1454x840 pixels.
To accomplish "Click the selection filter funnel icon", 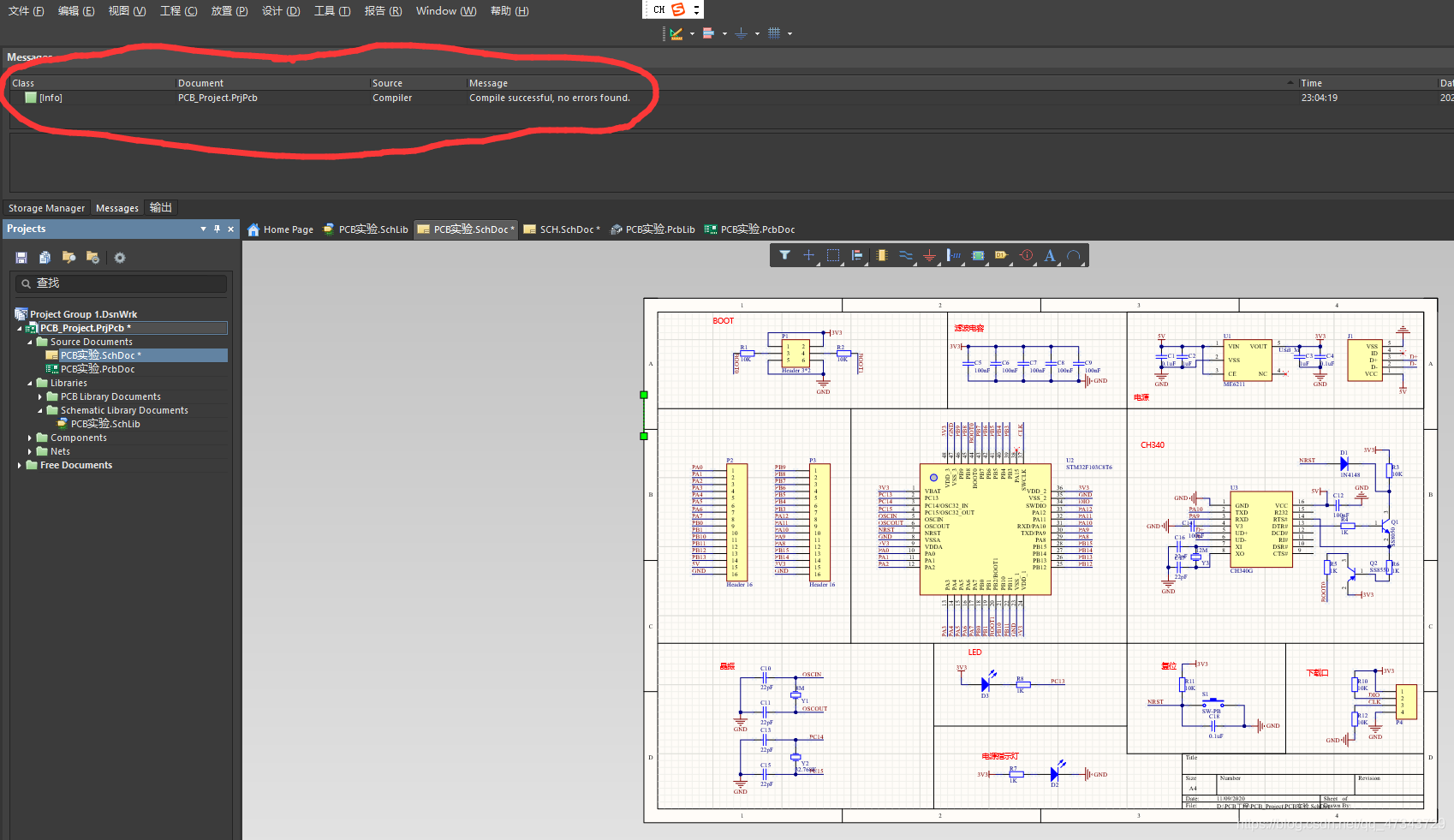I will click(784, 255).
